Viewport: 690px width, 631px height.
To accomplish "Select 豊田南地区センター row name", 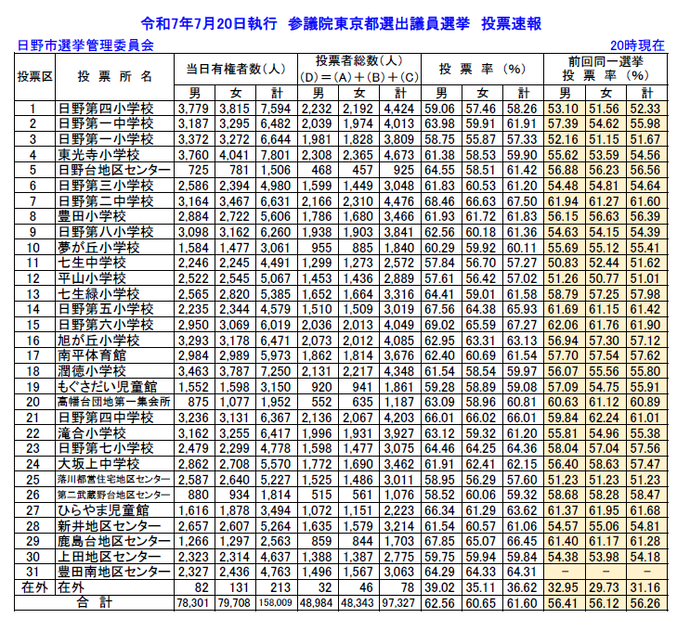I will 114,572.
